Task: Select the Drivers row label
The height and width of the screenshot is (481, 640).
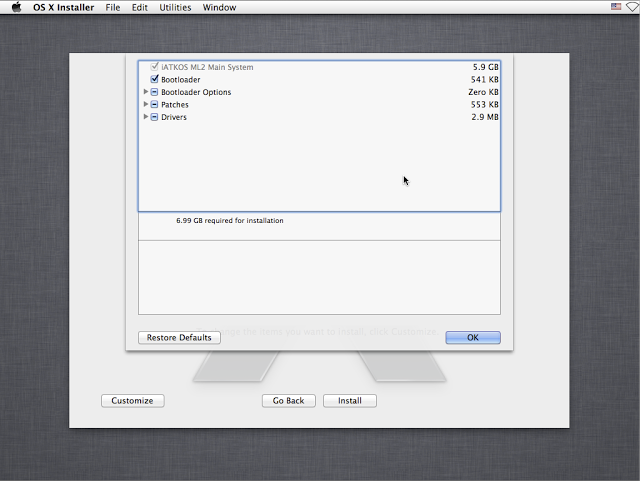Action: [x=173, y=117]
